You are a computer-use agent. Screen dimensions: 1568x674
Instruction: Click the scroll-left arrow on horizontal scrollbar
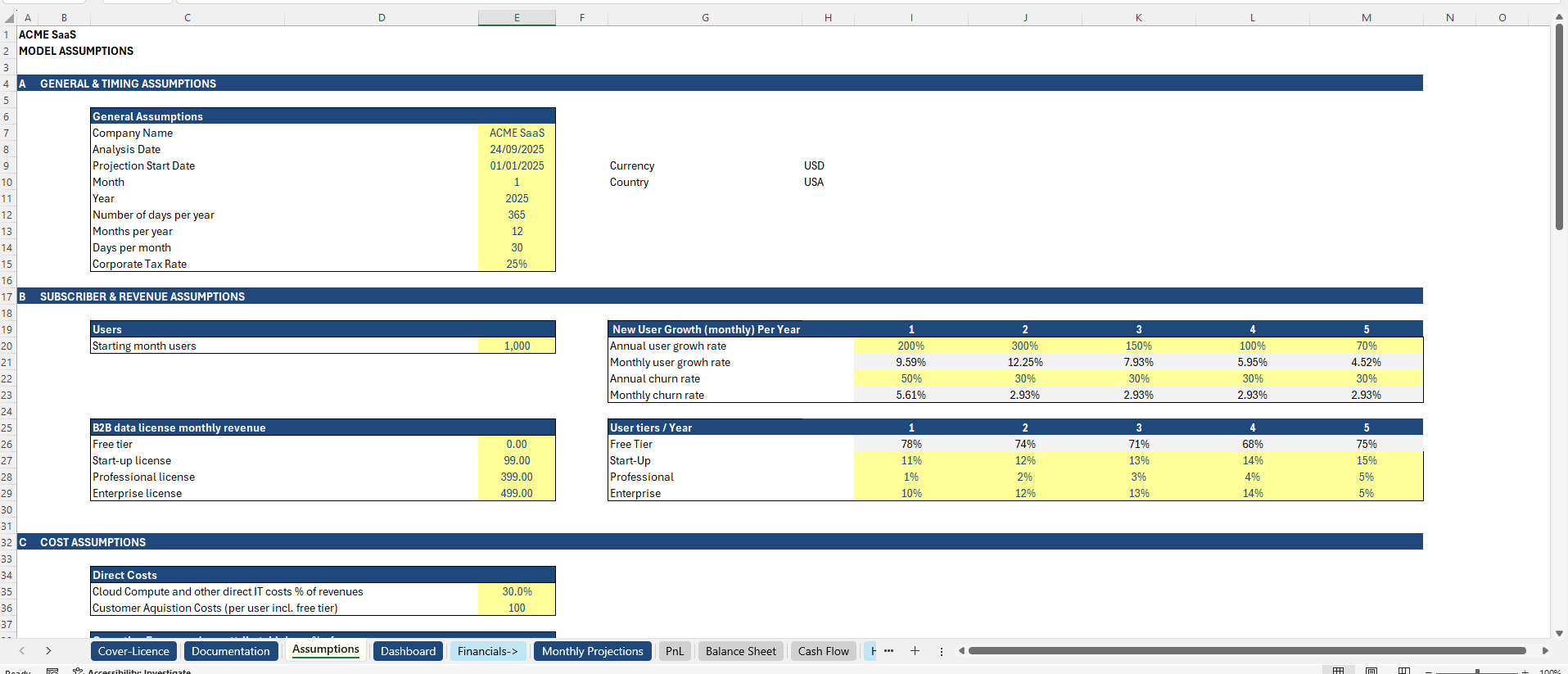961,651
